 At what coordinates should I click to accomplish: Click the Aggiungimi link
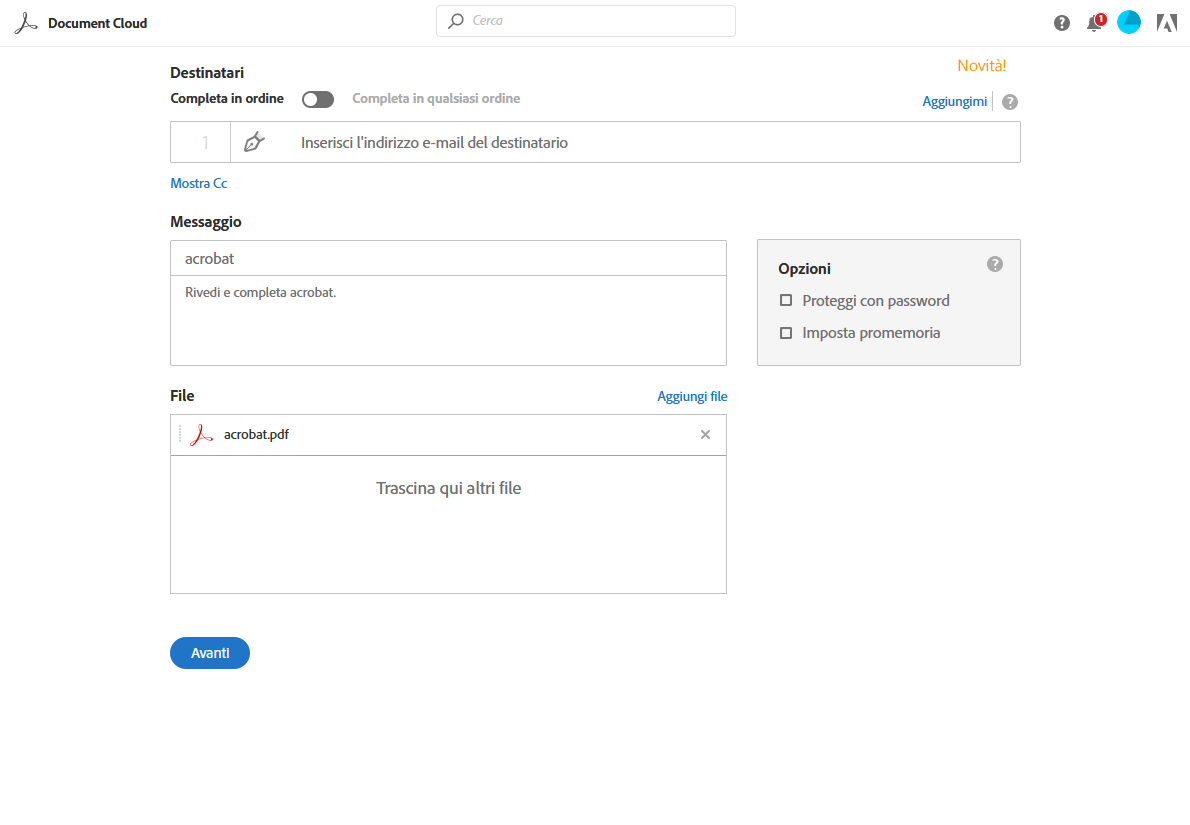[x=954, y=101]
